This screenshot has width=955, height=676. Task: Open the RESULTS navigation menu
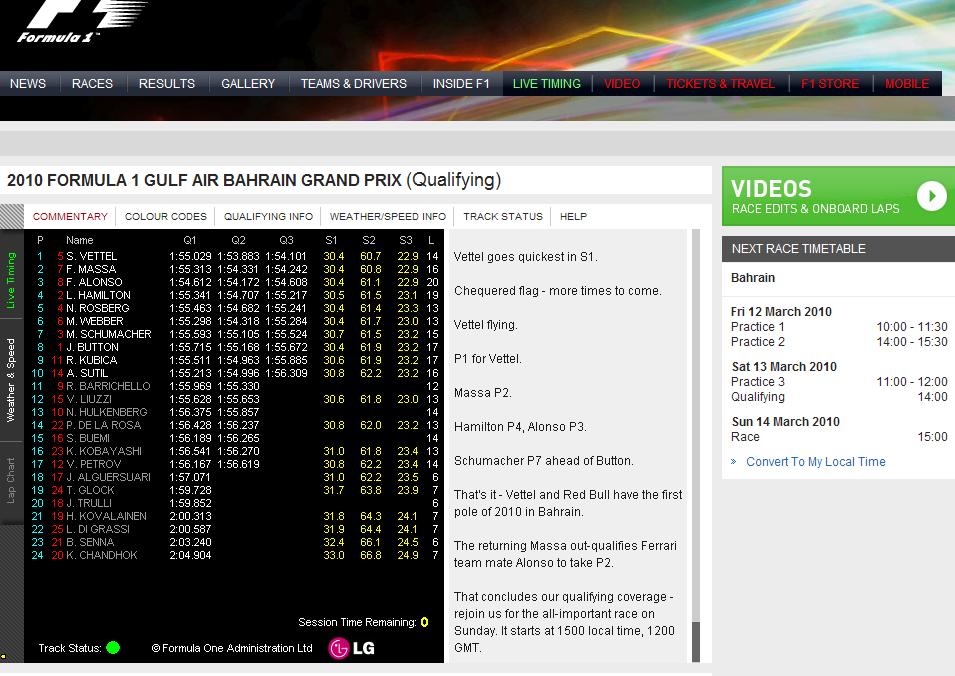coord(167,84)
